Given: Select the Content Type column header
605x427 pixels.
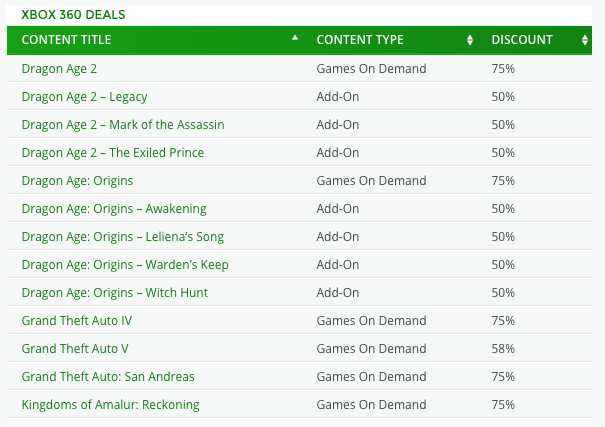Looking at the screenshot, I should 360,40.
